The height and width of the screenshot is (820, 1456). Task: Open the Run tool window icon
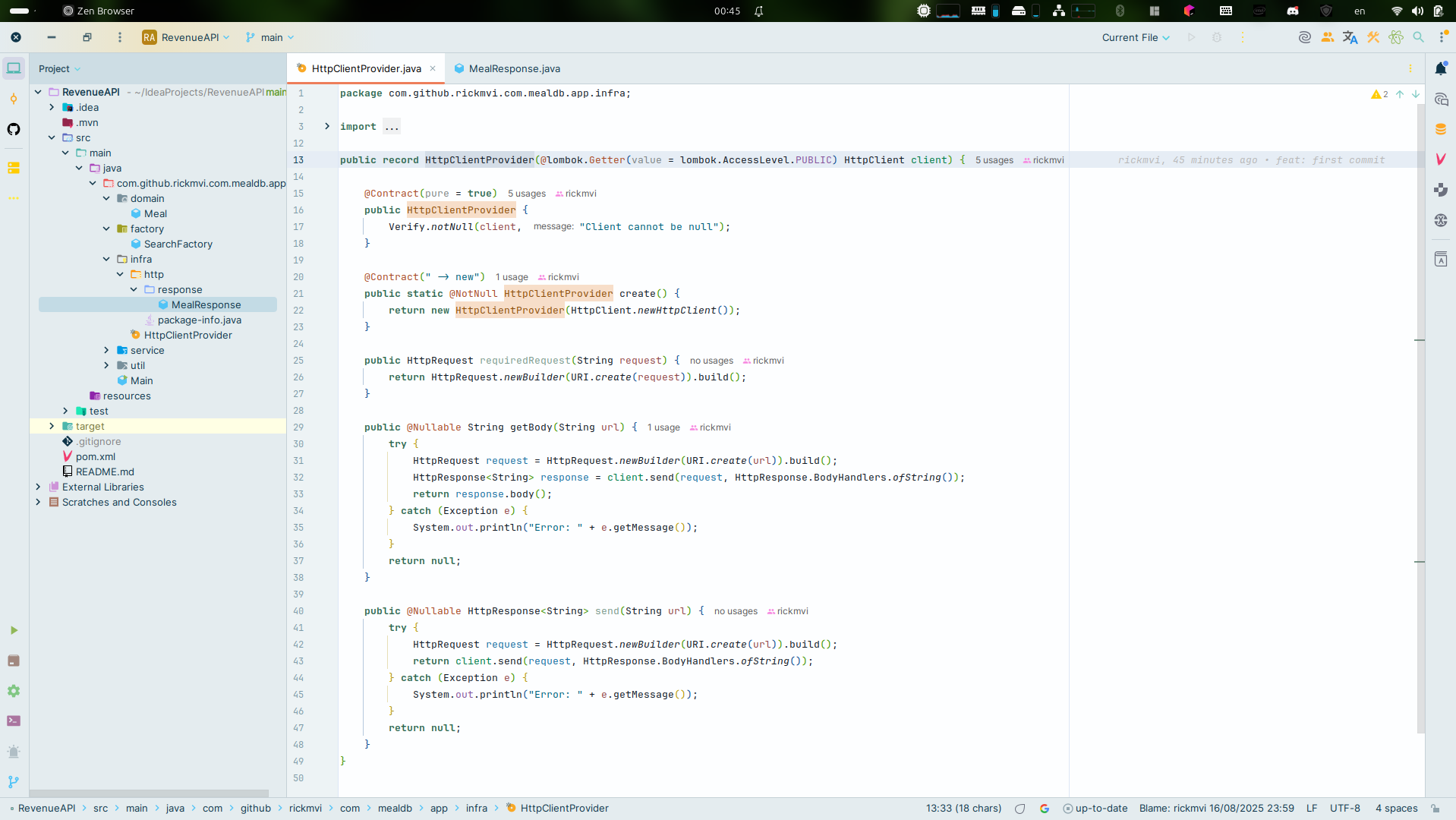(x=14, y=630)
